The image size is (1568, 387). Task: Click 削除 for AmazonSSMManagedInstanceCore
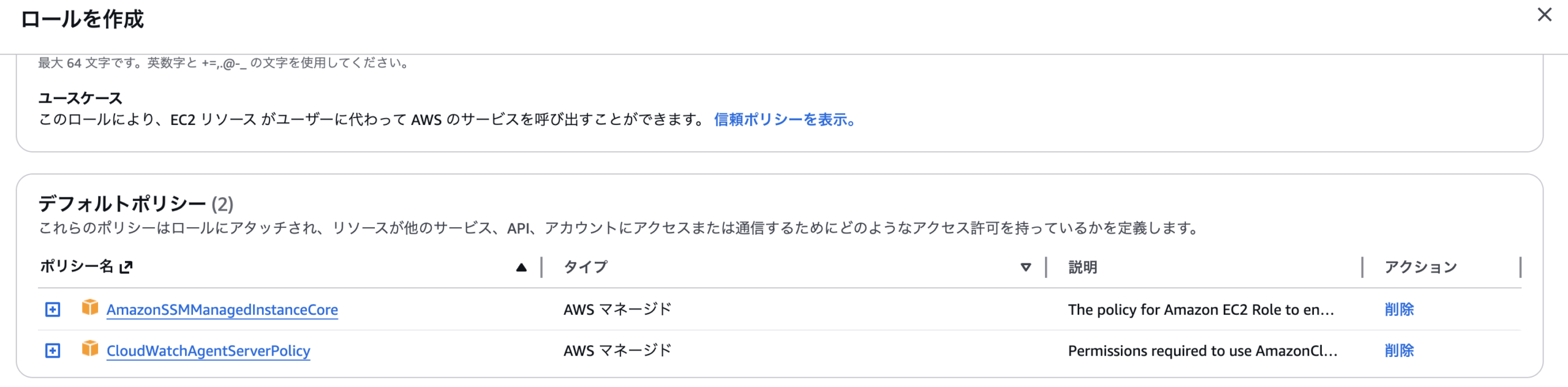(x=1399, y=309)
